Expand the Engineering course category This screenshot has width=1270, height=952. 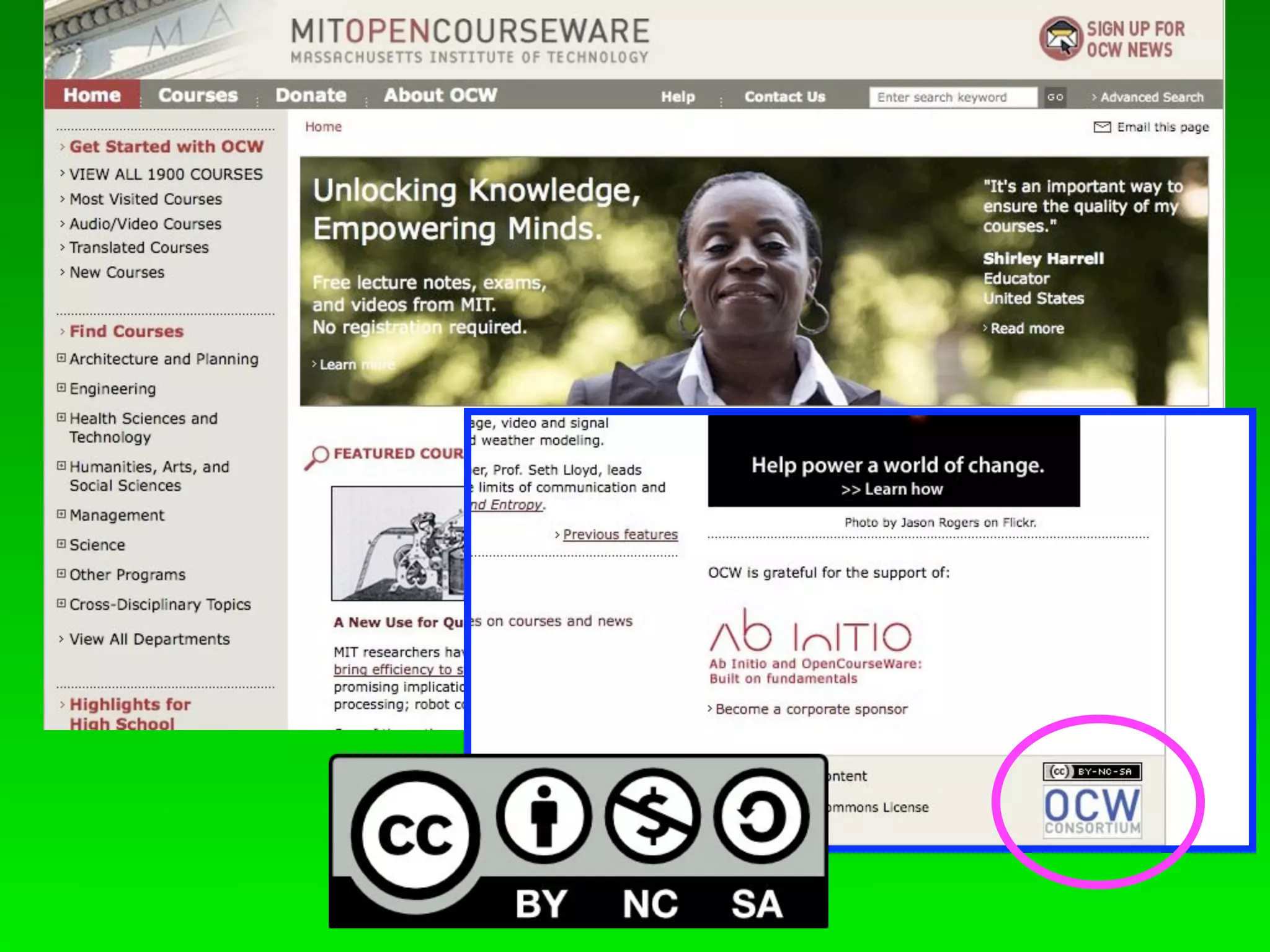61,388
